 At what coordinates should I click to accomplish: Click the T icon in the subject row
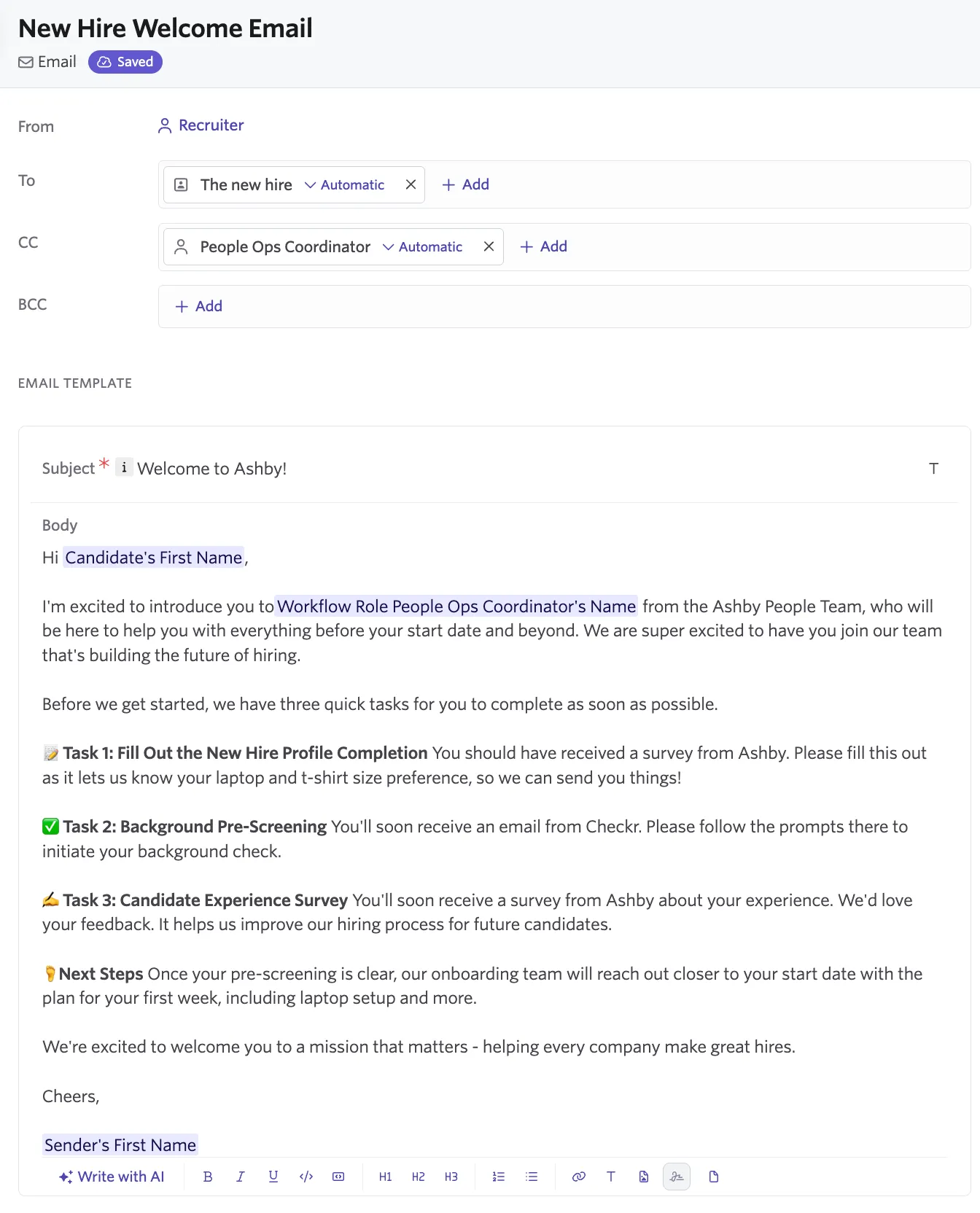933,468
